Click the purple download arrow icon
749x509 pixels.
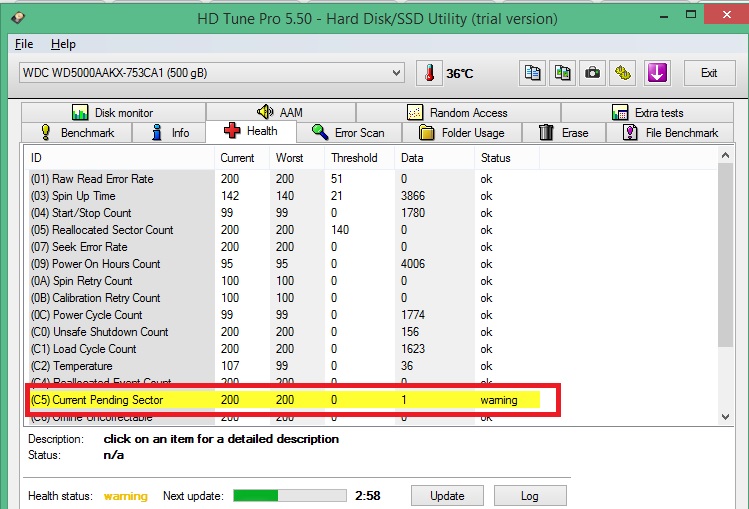pos(657,73)
